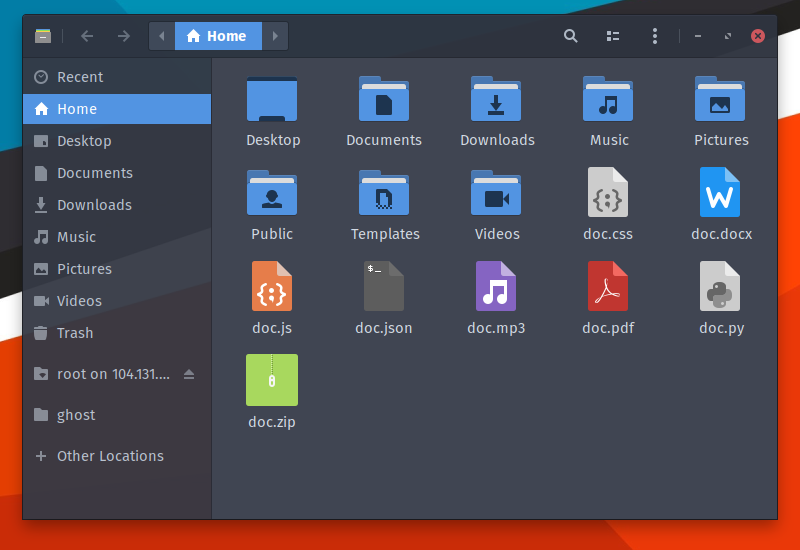Screen dimensions: 800x550
Task: Eject the root on 104.131 mount
Action: 189,374
